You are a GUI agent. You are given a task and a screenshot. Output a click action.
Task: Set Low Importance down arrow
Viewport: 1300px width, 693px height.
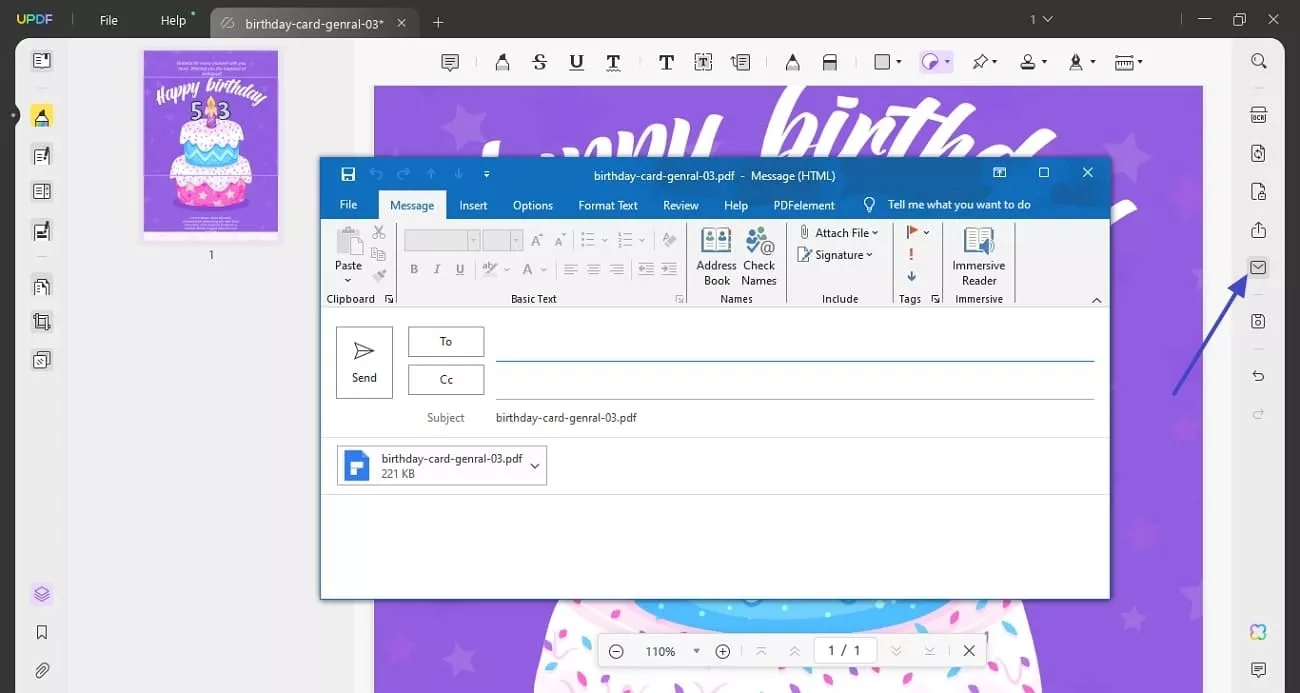pos(911,276)
